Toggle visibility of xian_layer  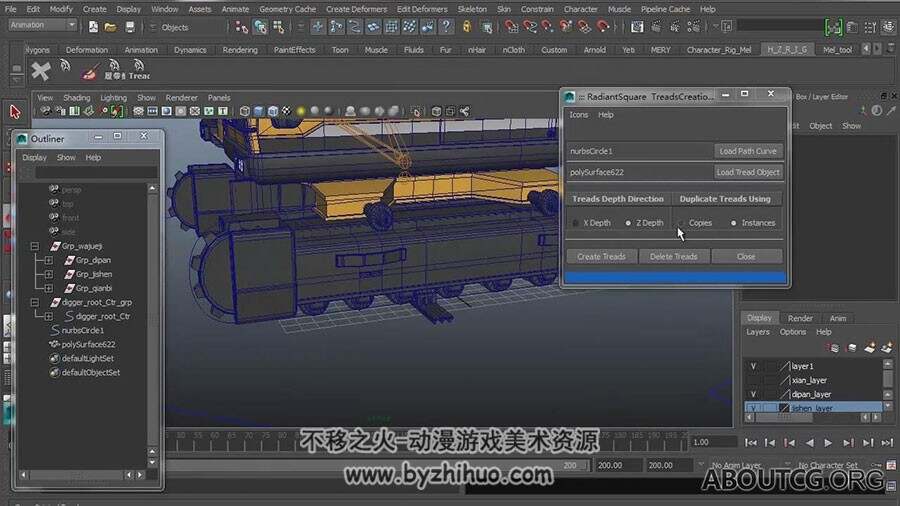753,380
